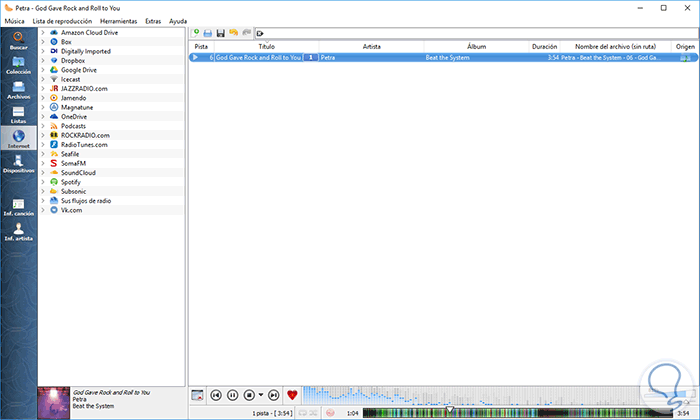This screenshot has height=420, width=700.
Task: Sort by the Título column header
Action: click(x=267, y=46)
